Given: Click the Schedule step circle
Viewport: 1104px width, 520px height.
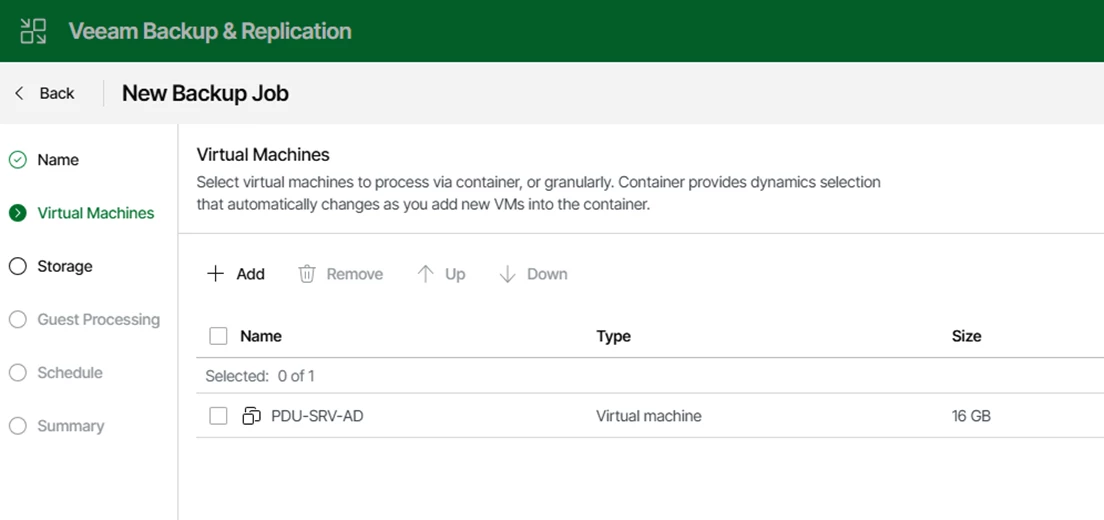Looking at the screenshot, I should point(18,372).
